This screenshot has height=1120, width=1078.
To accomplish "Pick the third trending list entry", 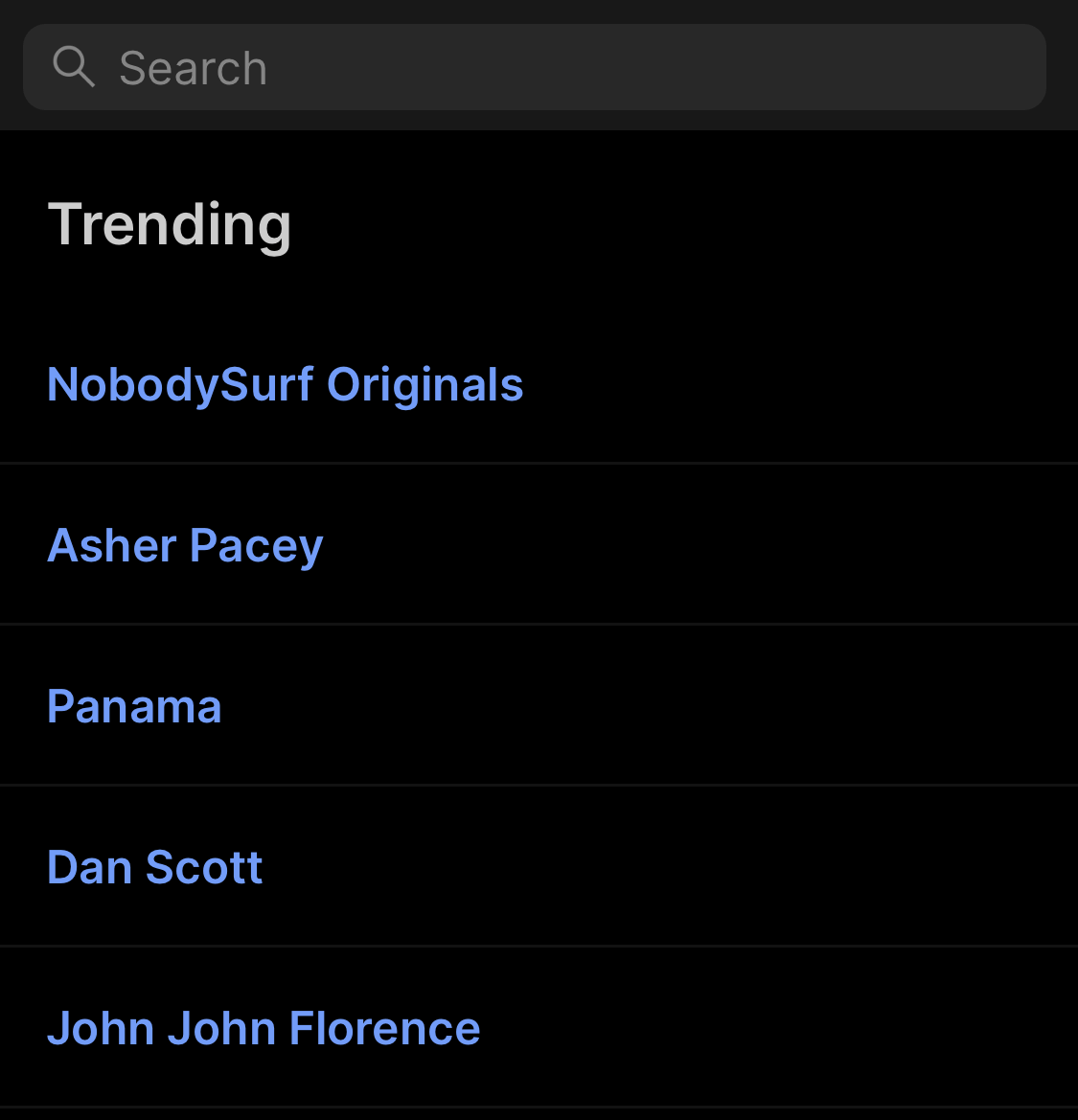I will coord(134,707).
